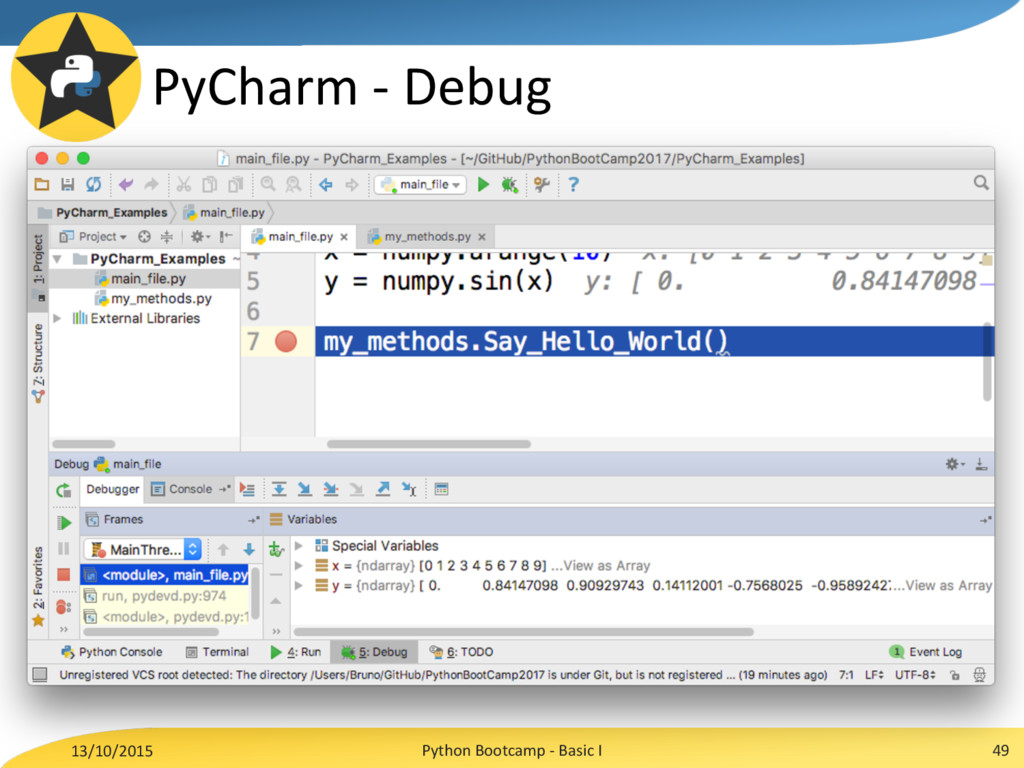Switch to the Debugger tab
The image size is (1024, 768).
112,489
